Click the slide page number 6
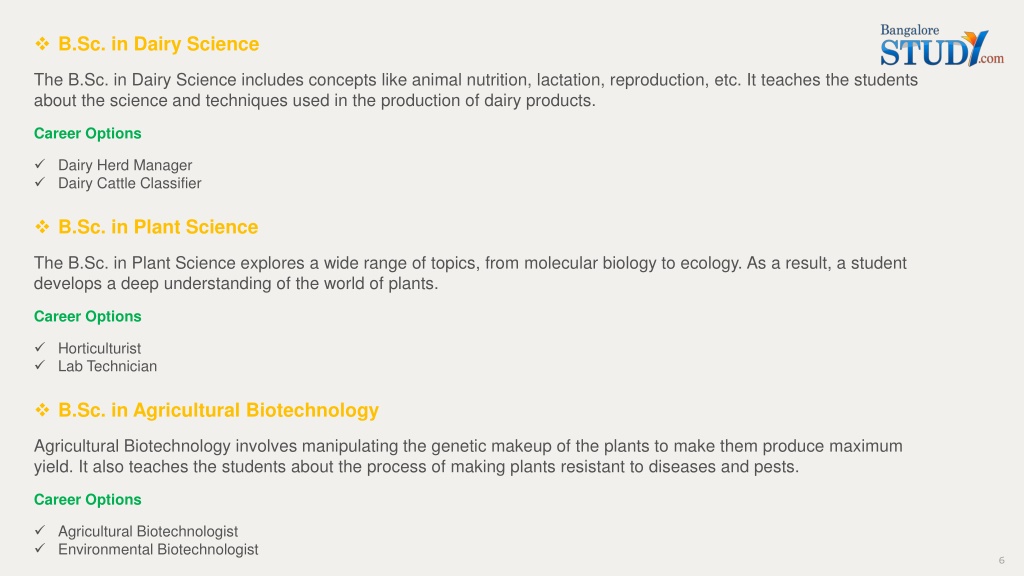Image resolution: width=1024 pixels, height=576 pixels. tap(1001, 560)
